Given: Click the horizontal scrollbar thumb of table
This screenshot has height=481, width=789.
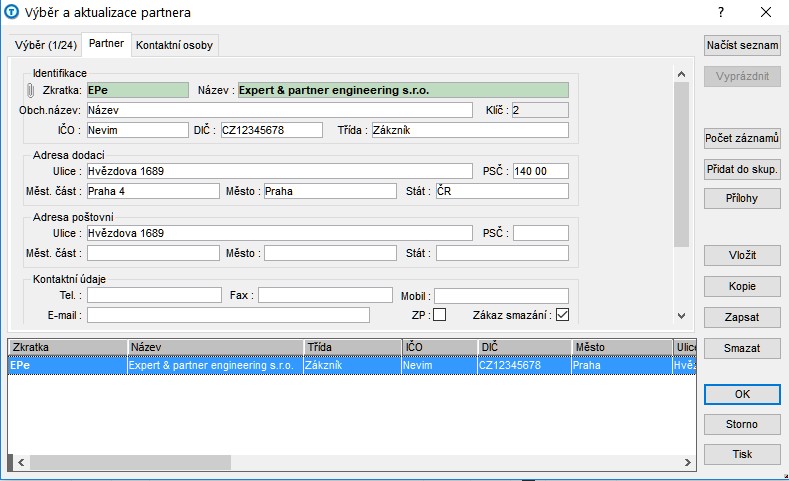Looking at the screenshot, I should click(130, 462).
